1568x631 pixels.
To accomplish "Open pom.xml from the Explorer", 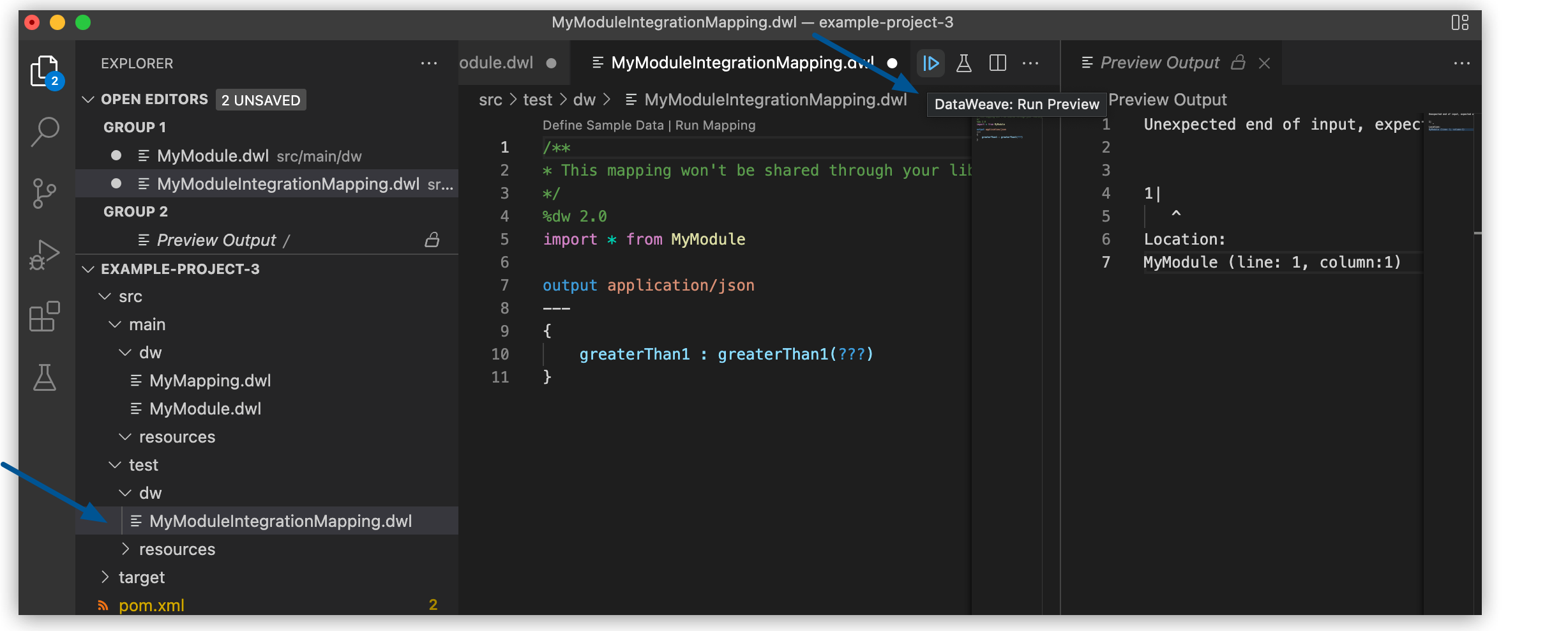I will coord(151,605).
